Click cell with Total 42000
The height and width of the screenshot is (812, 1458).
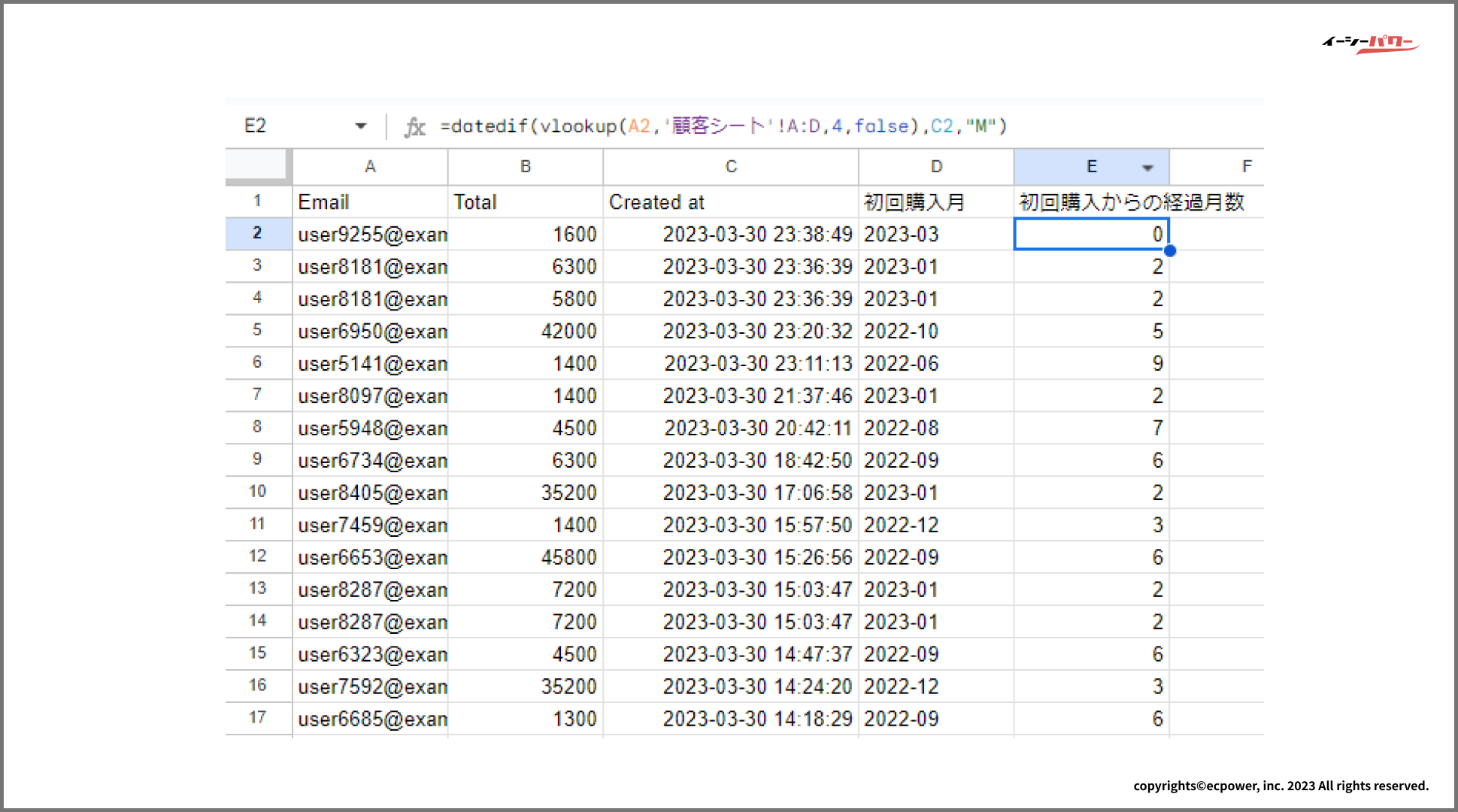[x=526, y=332]
